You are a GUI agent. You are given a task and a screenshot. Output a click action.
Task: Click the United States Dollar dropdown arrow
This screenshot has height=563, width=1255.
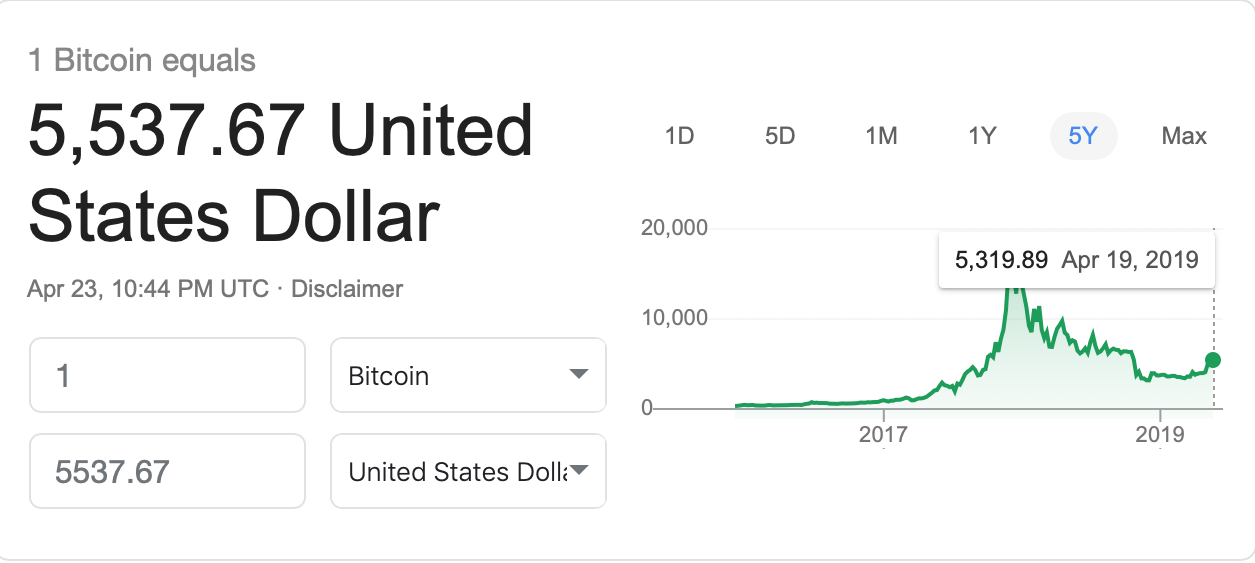578,471
